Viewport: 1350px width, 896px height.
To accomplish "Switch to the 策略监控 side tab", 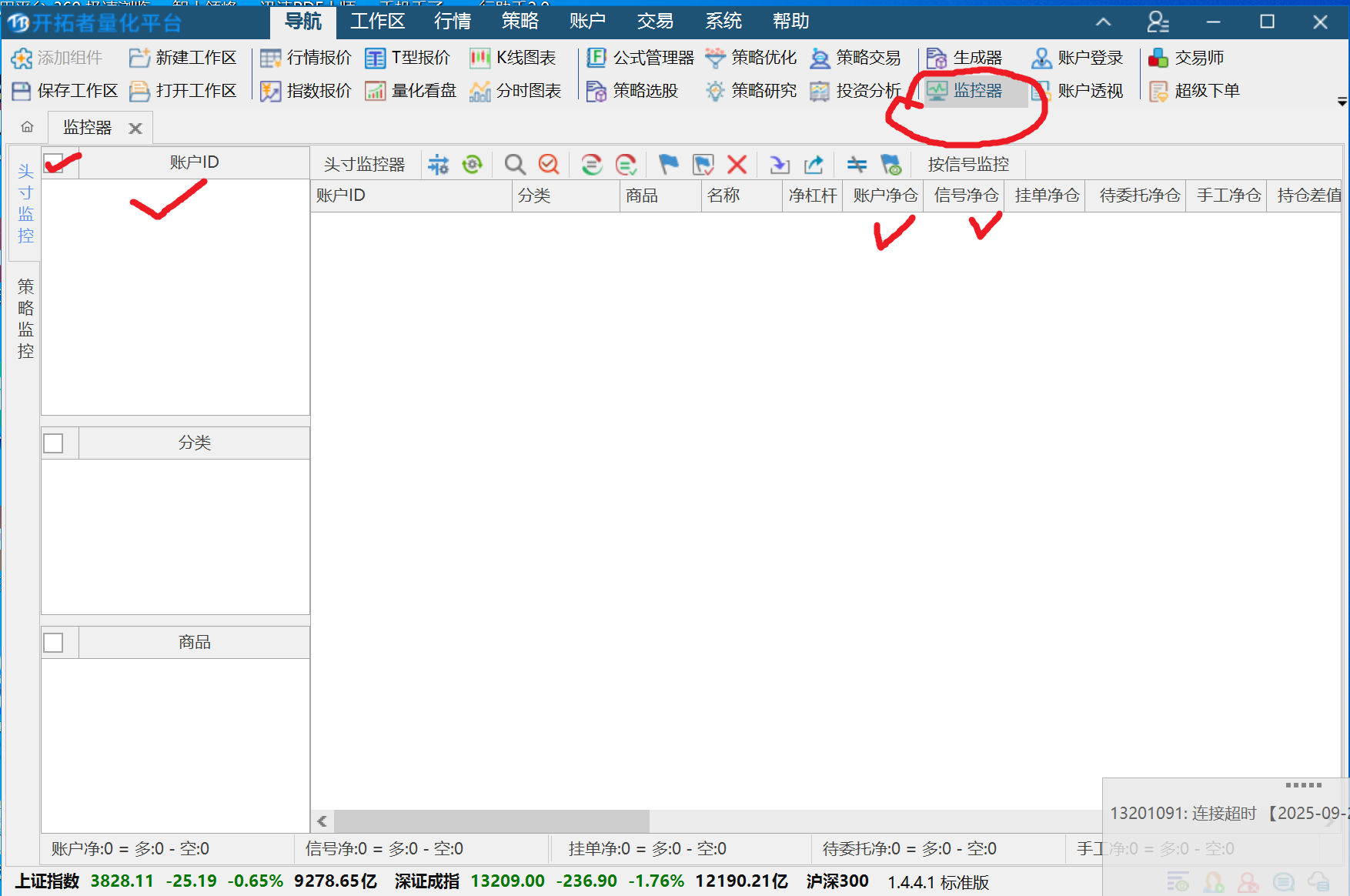I will point(25,319).
